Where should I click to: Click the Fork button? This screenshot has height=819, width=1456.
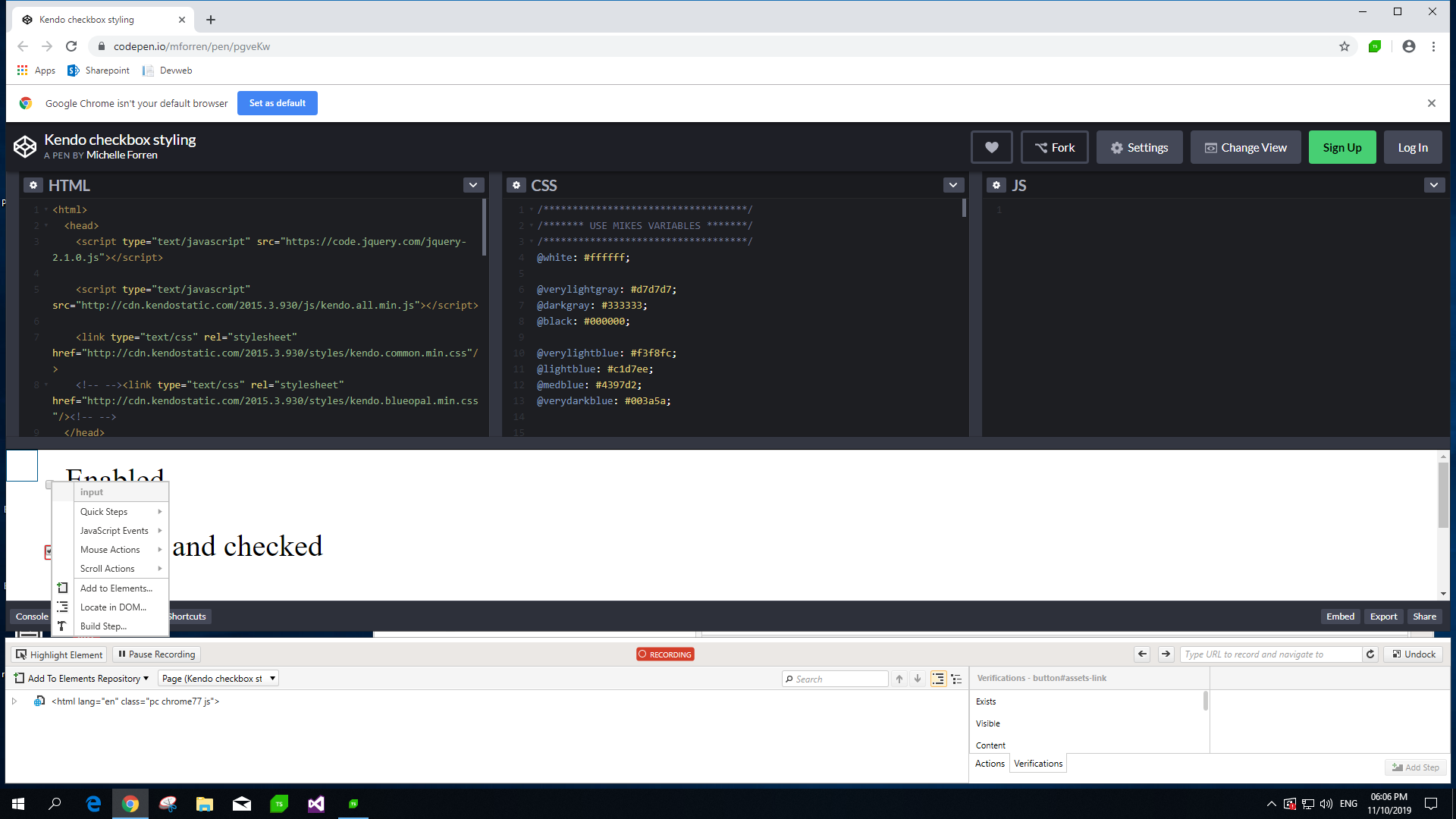[x=1054, y=148]
